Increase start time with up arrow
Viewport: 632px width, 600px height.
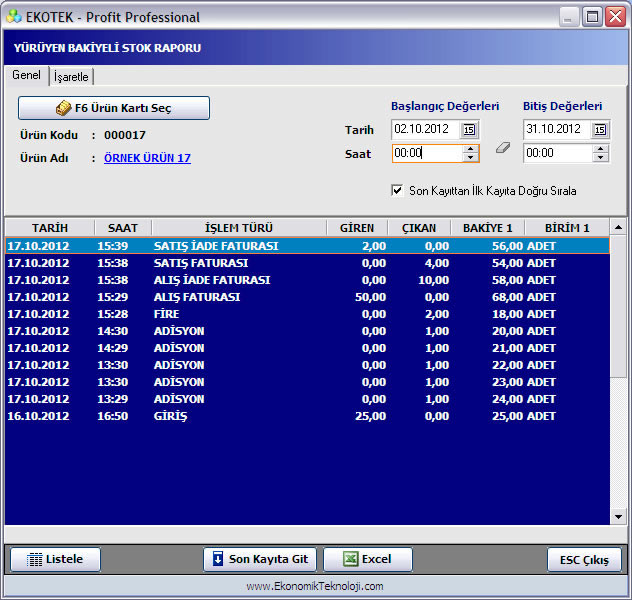470,149
